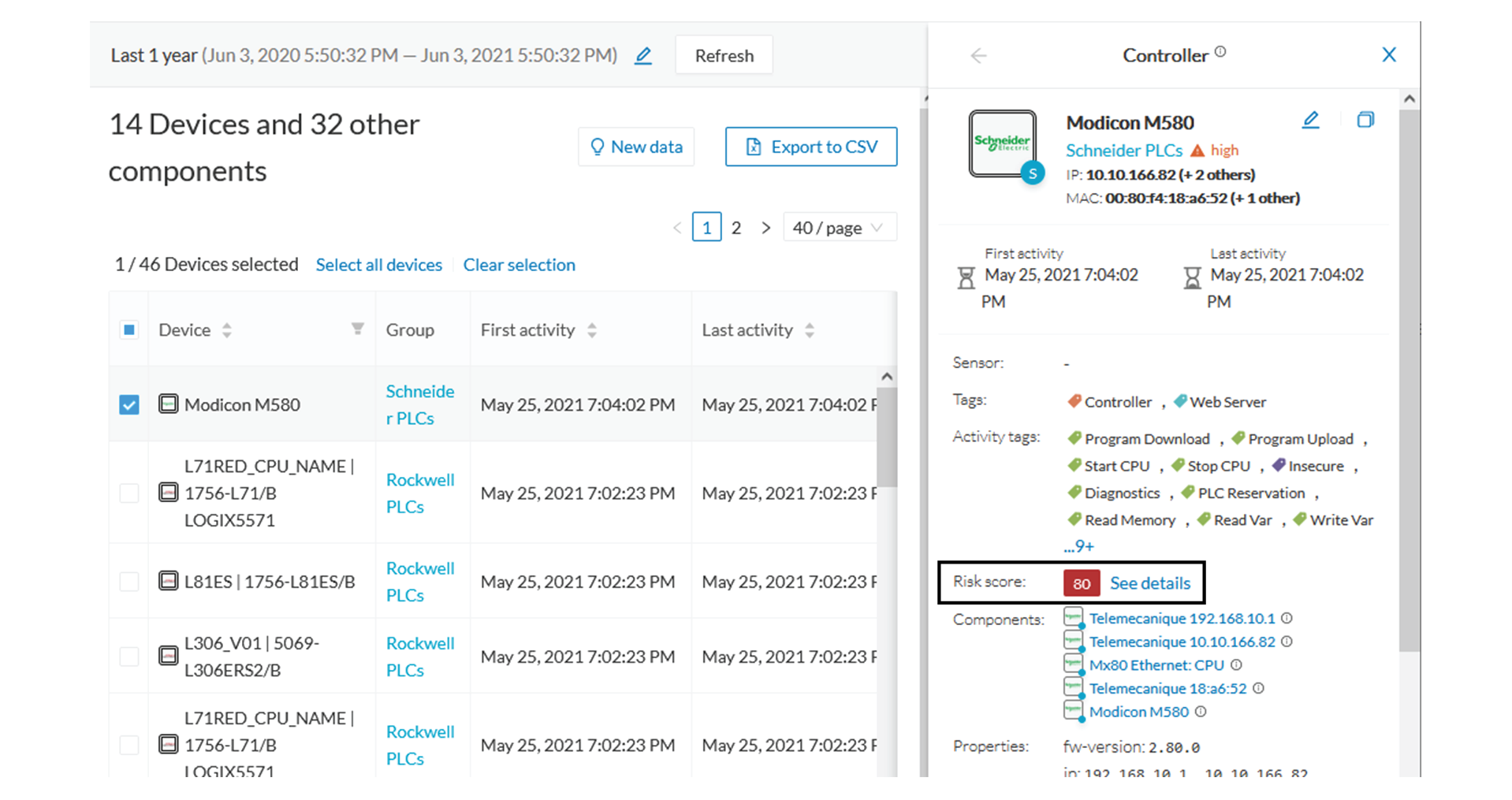This screenshot has width=1512, height=800.
Task: Click the PLC Reservation activity tag
Action: 1243,493
